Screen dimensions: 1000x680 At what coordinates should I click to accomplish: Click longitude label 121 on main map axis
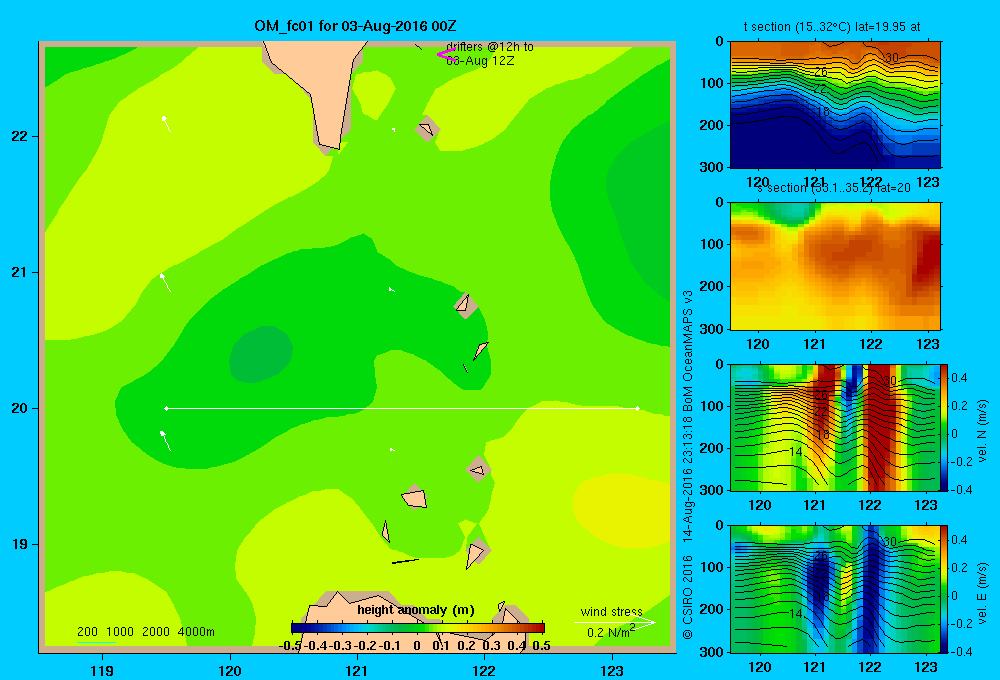pos(357,670)
